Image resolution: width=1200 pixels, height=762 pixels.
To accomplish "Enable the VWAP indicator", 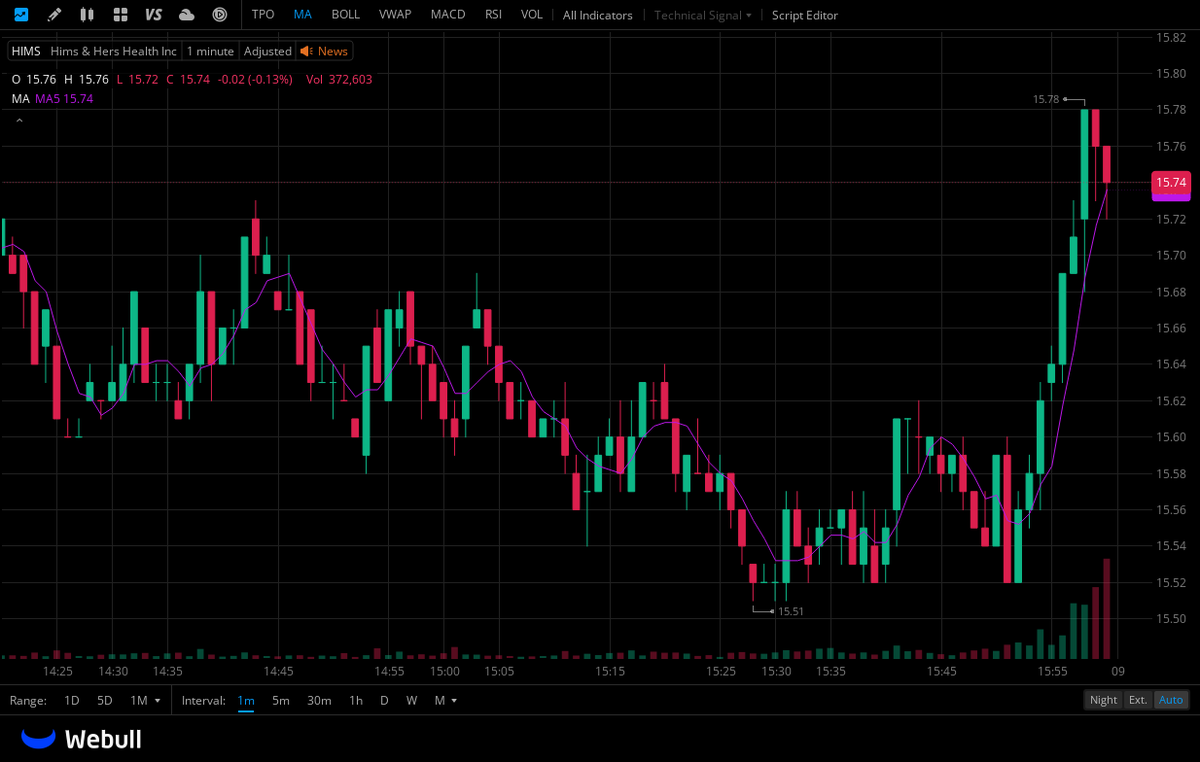I will [x=395, y=15].
